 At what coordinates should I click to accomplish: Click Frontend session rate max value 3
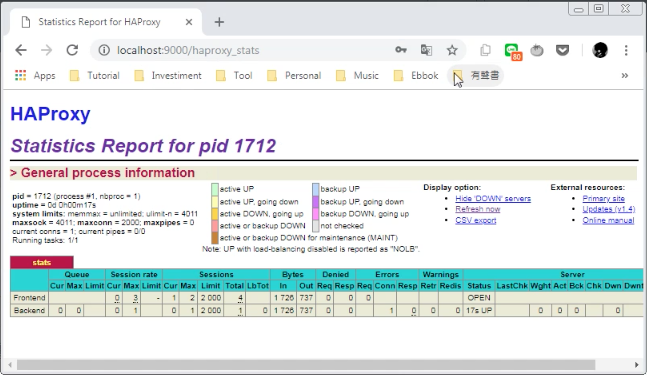tap(135, 298)
